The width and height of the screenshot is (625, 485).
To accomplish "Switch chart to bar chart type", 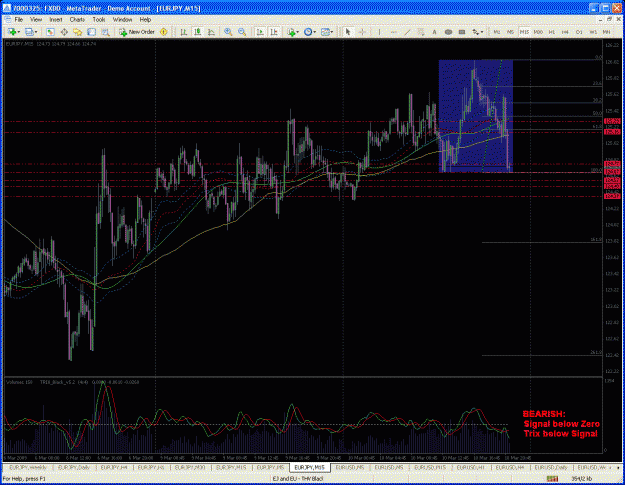I will point(184,32).
